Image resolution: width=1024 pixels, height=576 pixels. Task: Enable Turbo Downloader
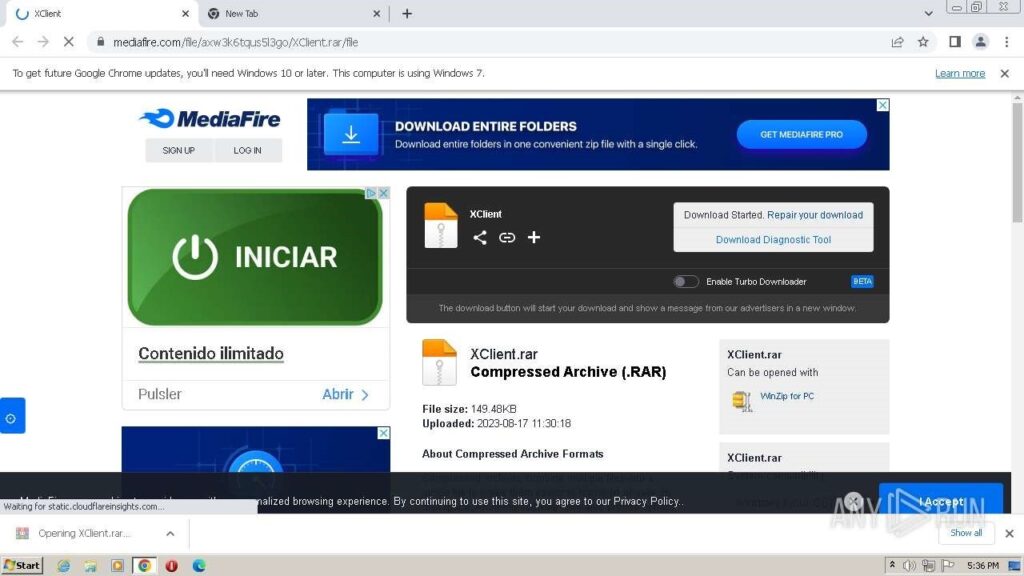[686, 281]
